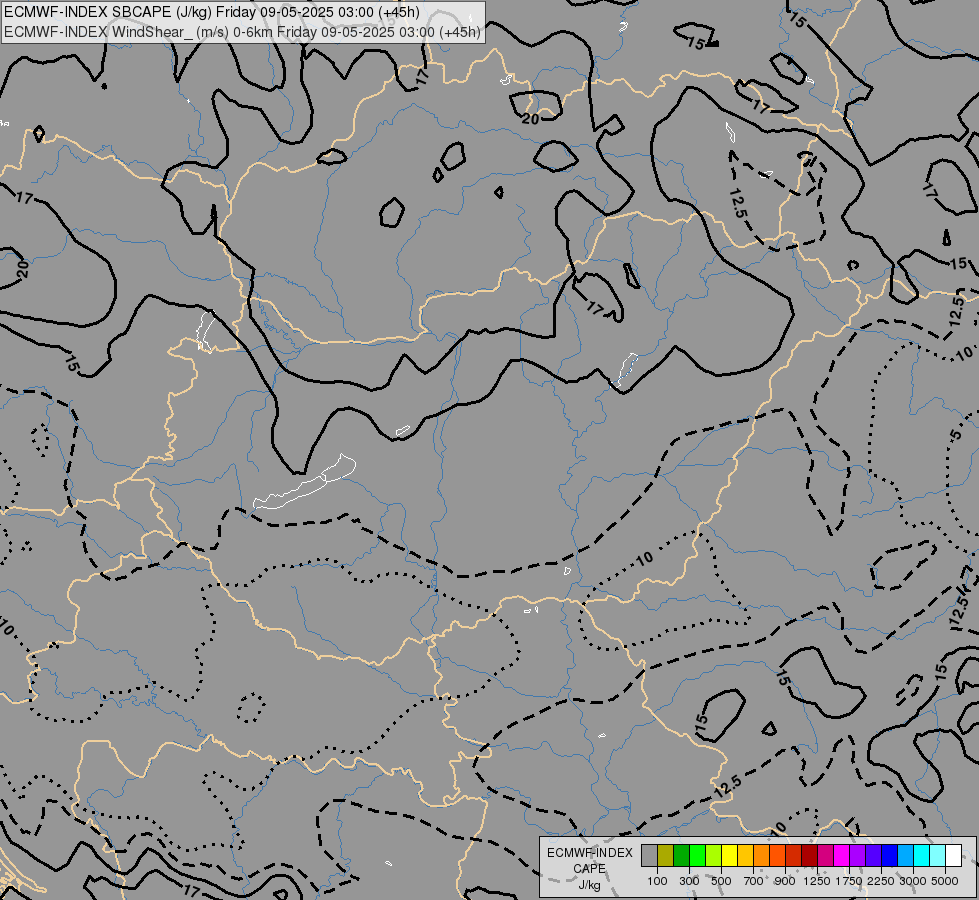Click the WindShear 0-6km title line
This screenshot has width=979, height=900.
point(242,32)
